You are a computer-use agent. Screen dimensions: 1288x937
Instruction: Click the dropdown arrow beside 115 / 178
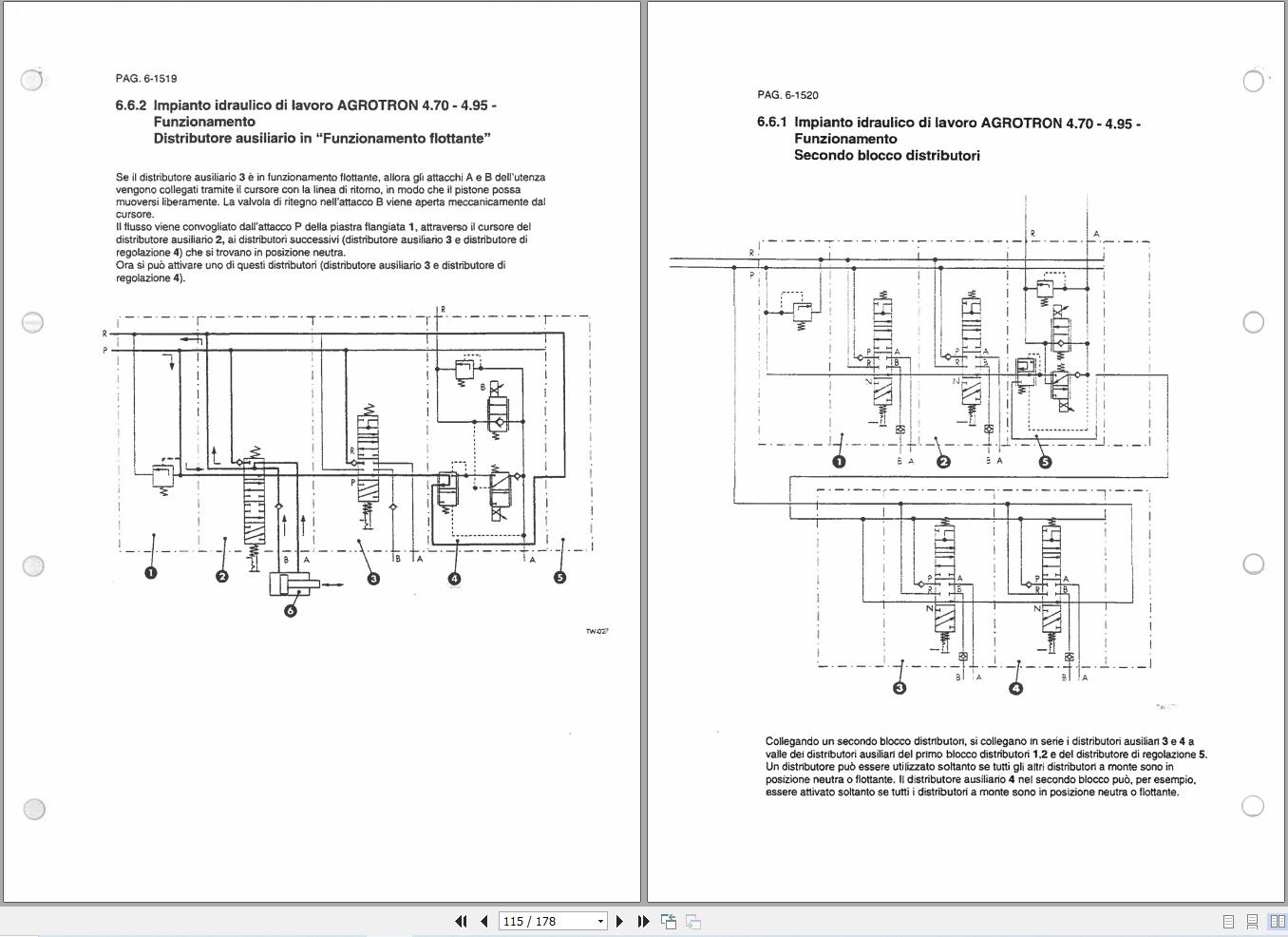pos(599,921)
